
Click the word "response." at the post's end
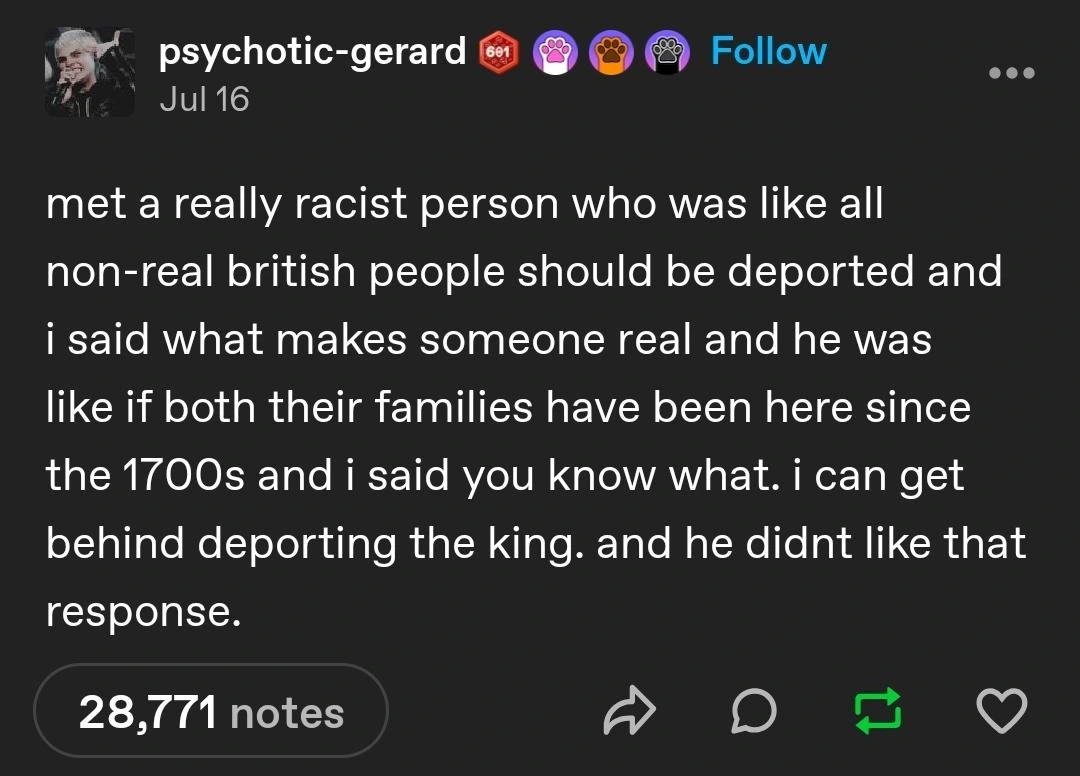[143, 611]
